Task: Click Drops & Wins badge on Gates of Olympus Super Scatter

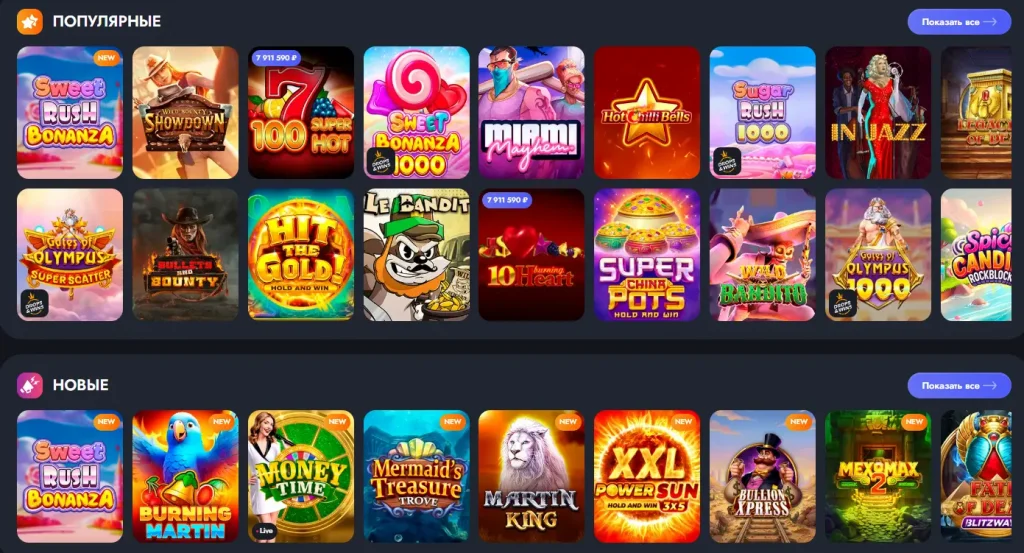Action: 35,304
